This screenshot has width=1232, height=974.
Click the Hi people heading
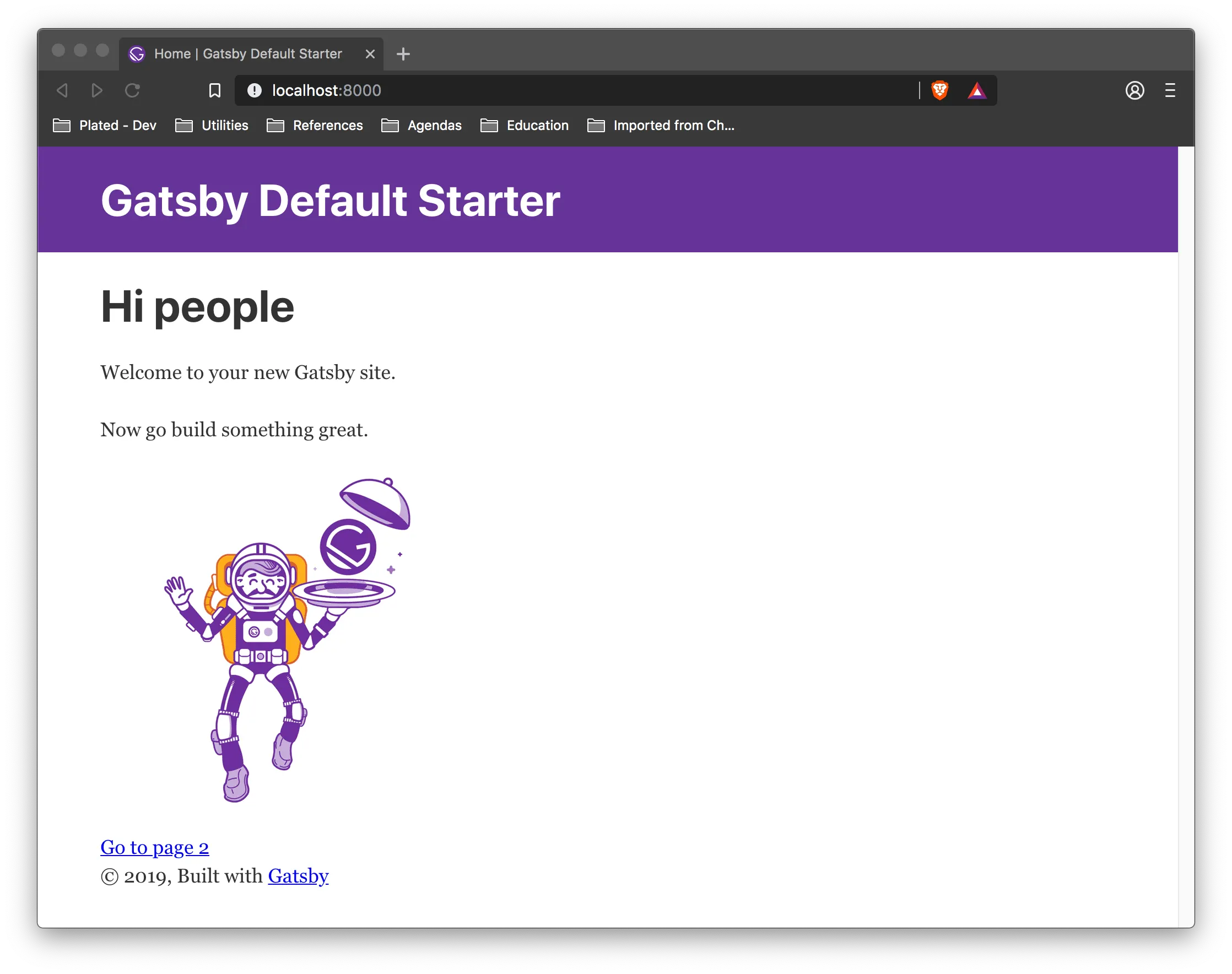point(197,307)
